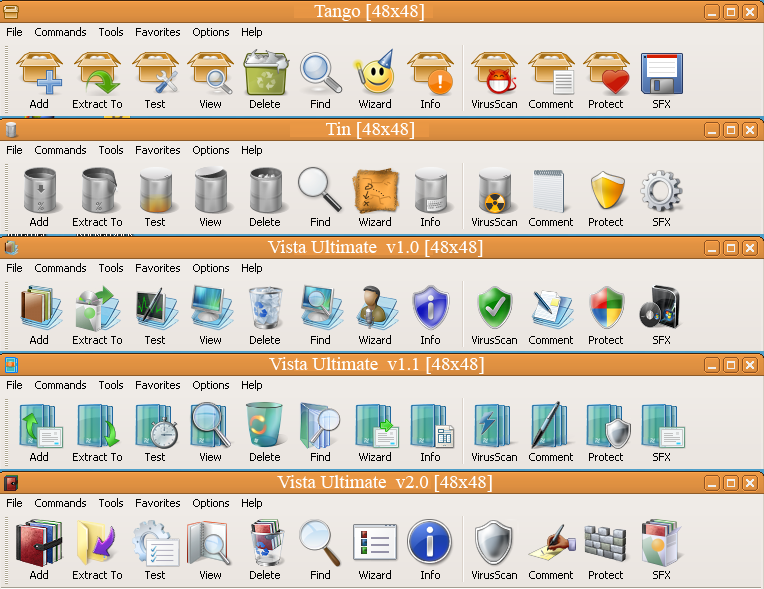Click Tango window title bar app icon
Image resolution: width=764 pixels, height=589 pixels.
point(11,12)
